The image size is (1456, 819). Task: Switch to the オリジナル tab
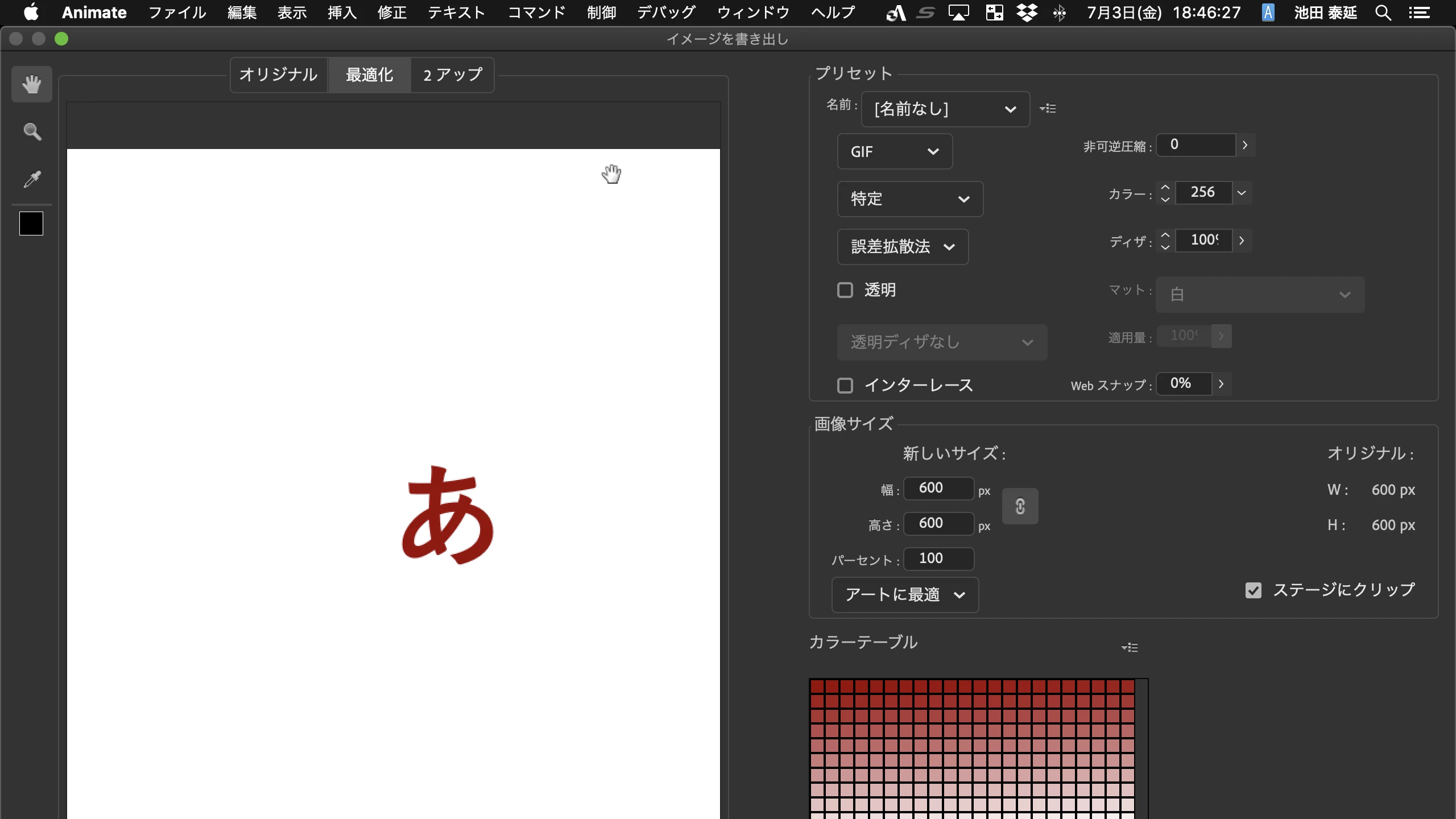pyautogui.click(x=278, y=75)
